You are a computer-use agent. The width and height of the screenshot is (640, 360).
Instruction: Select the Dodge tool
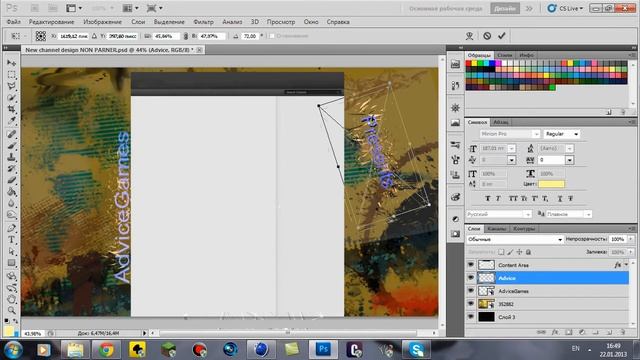click(x=11, y=214)
